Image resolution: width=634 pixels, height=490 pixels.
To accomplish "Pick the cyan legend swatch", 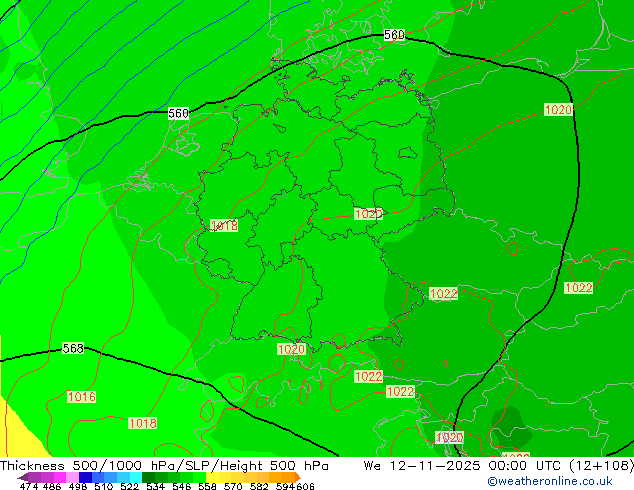I will click(135, 477).
